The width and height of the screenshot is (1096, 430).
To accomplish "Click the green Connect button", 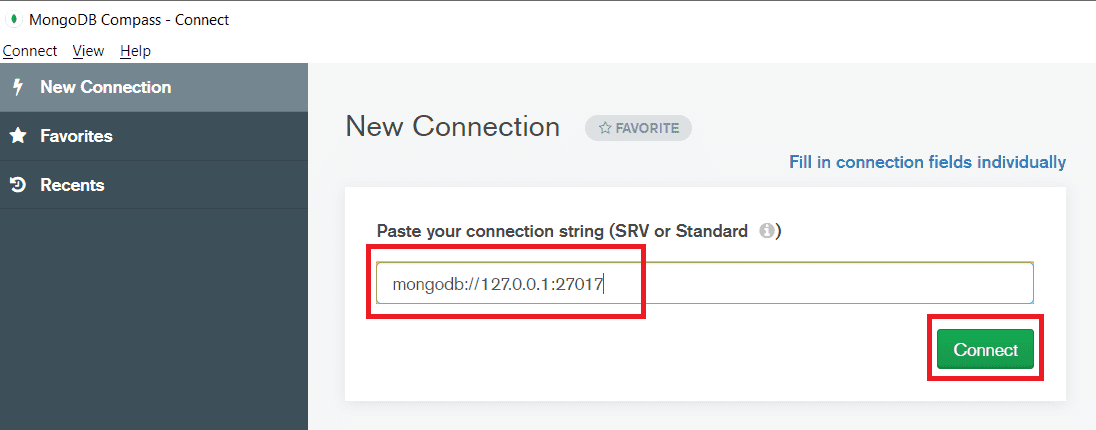I will click(x=985, y=349).
